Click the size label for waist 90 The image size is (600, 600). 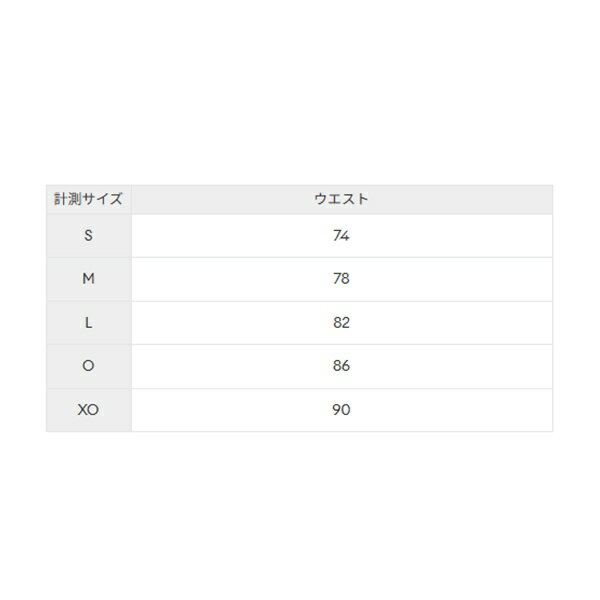(88, 409)
